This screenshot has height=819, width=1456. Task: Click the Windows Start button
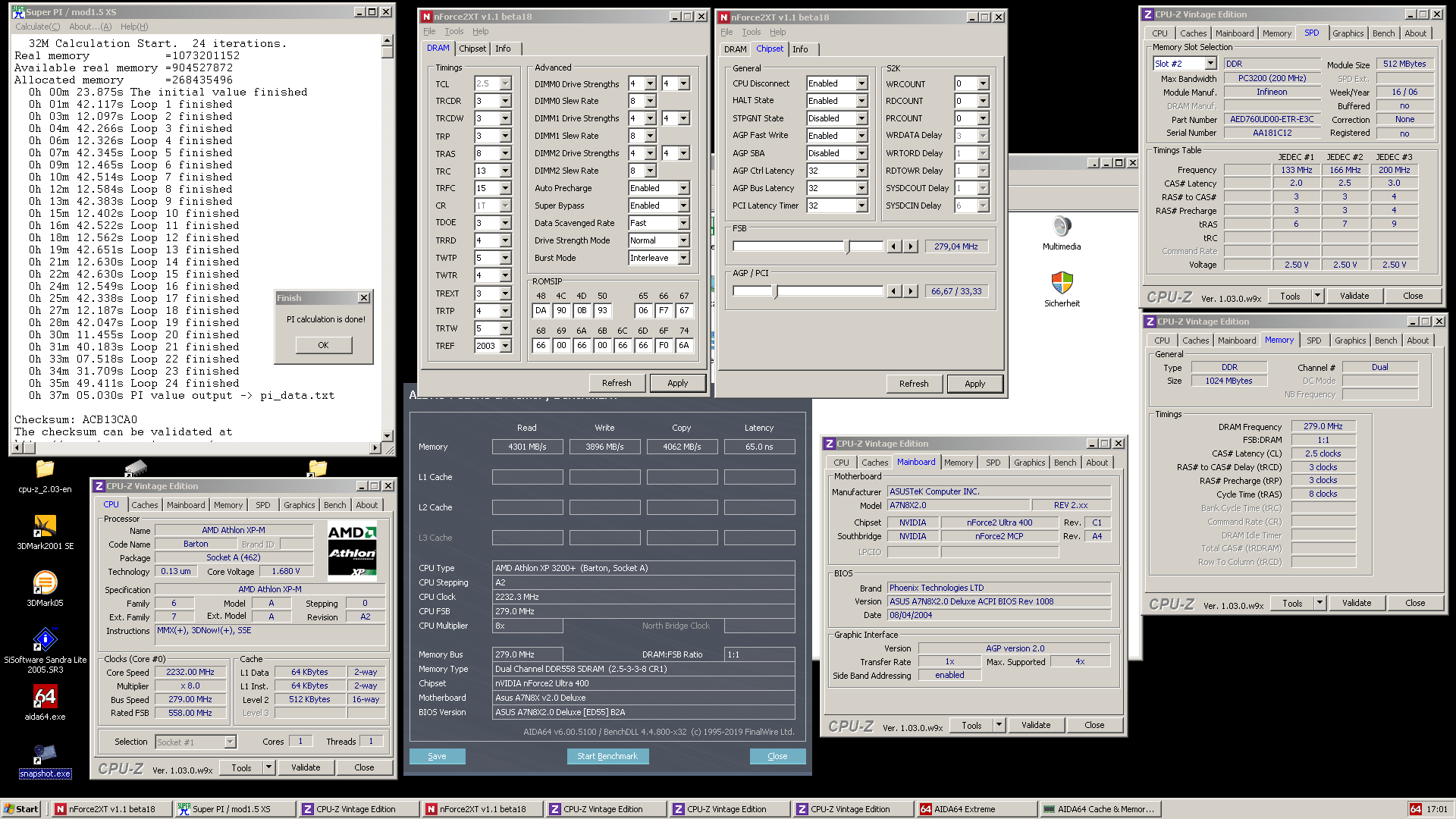pos(20,809)
